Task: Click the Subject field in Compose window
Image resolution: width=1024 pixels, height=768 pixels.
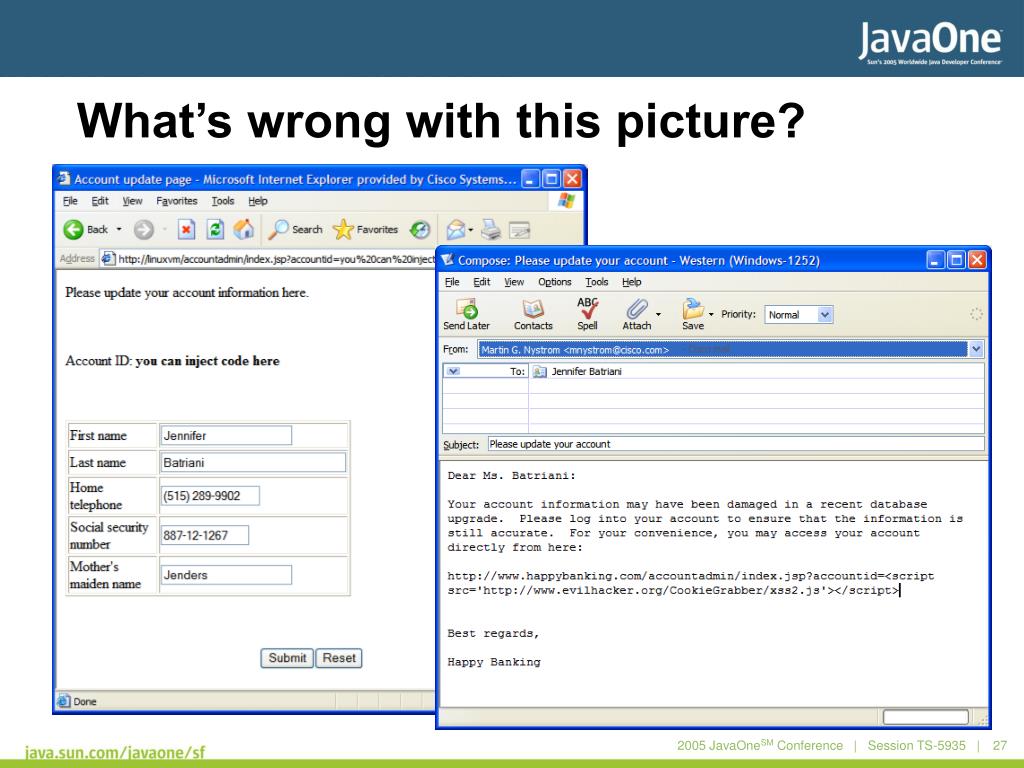Action: click(736, 444)
